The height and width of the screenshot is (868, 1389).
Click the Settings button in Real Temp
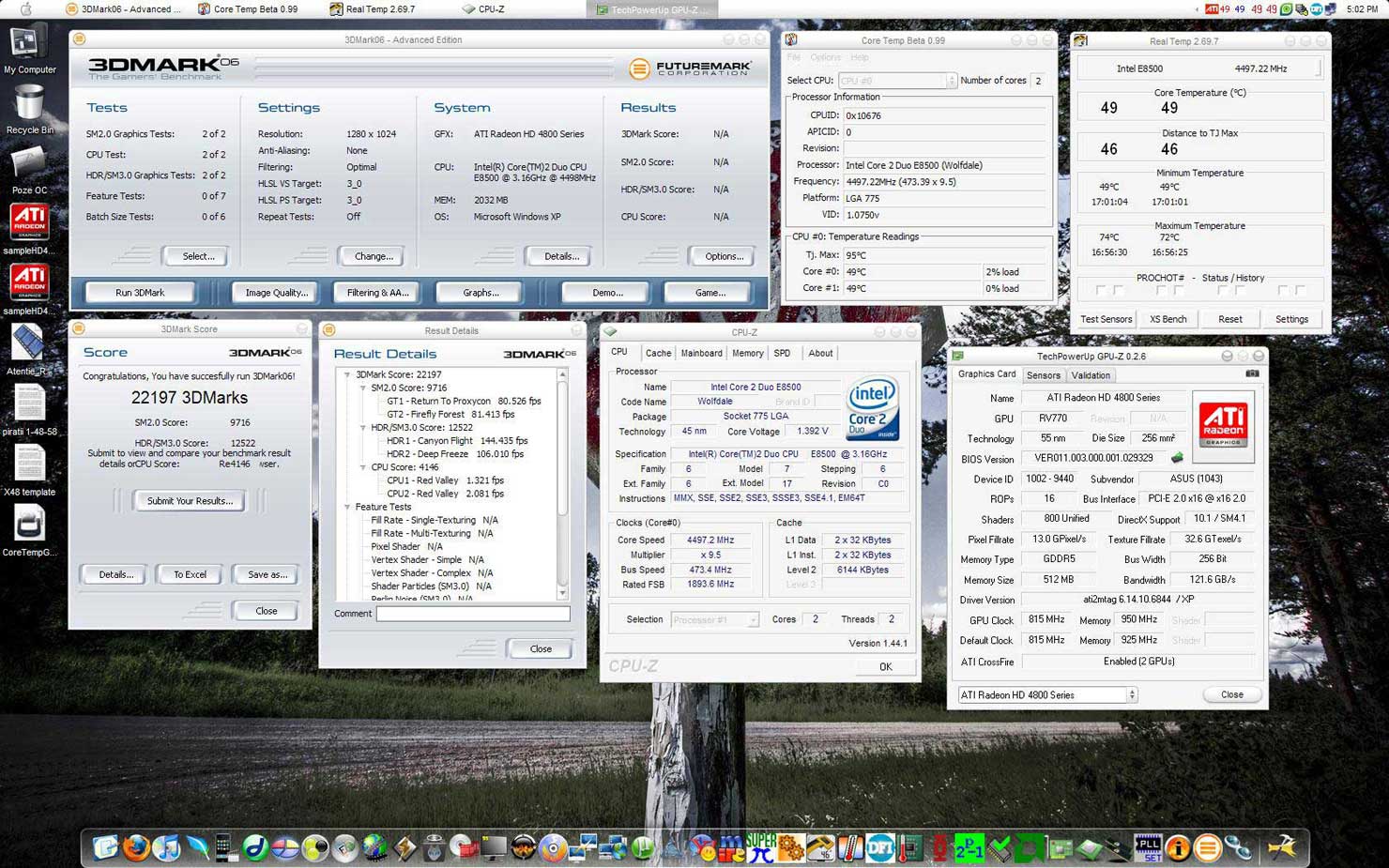1291,319
